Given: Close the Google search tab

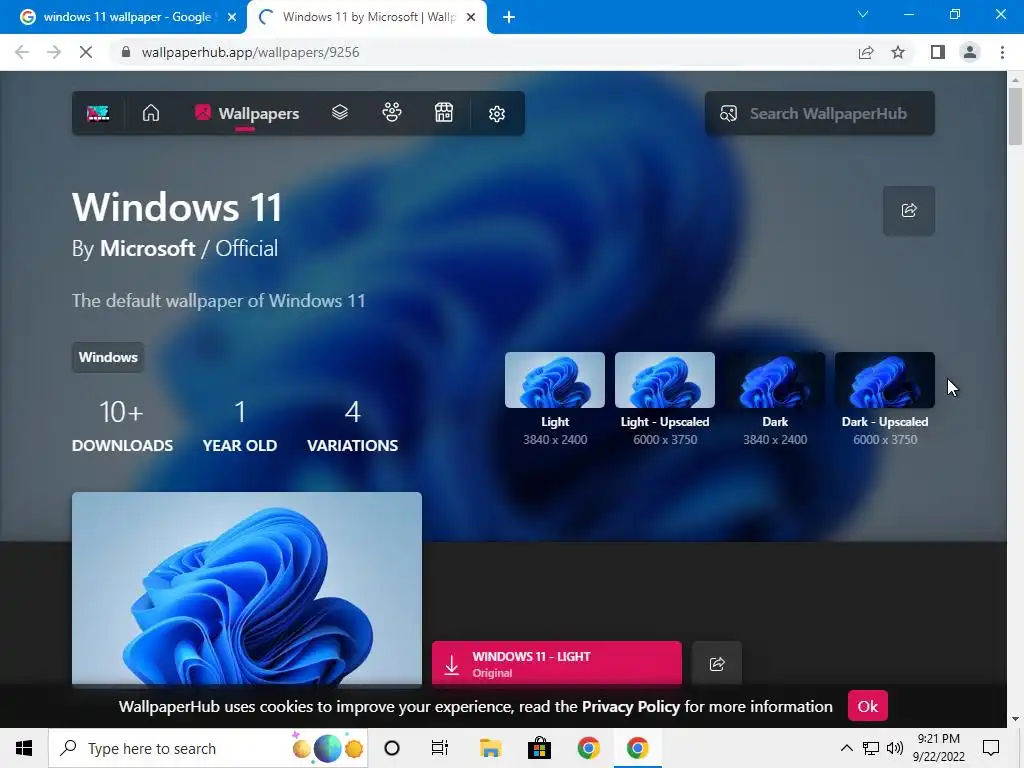Looking at the screenshot, I should coord(232,17).
